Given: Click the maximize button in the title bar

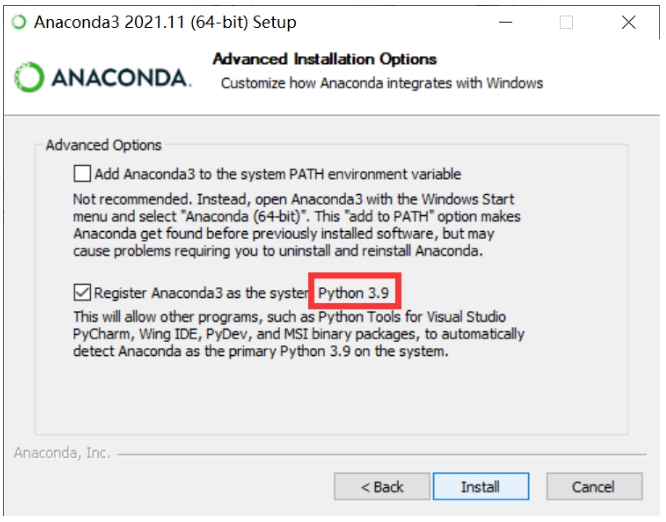Looking at the screenshot, I should [x=566, y=22].
